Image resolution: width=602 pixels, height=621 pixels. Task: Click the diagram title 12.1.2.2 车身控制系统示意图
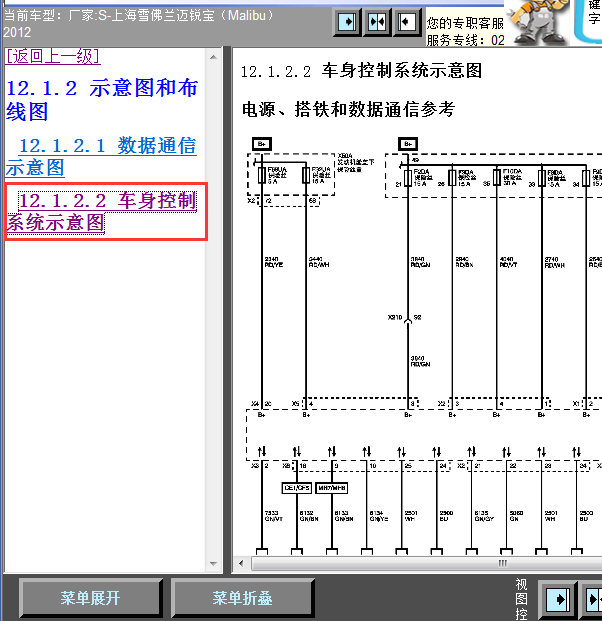pyautogui.click(x=361, y=71)
